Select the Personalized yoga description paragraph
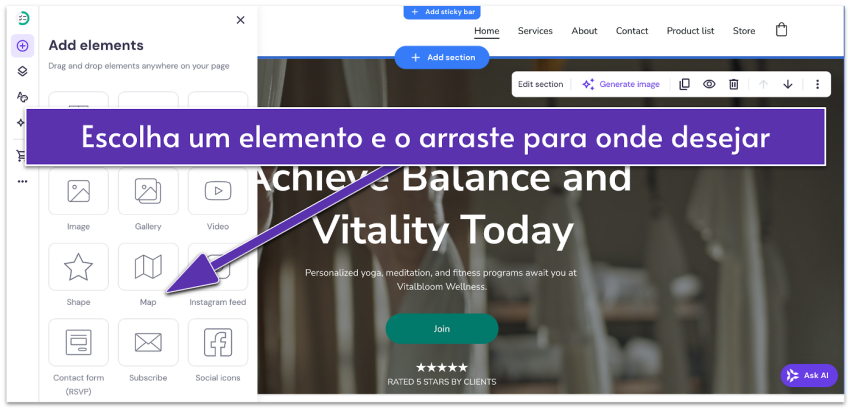This screenshot has width=850, height=409. pos(441,280)
